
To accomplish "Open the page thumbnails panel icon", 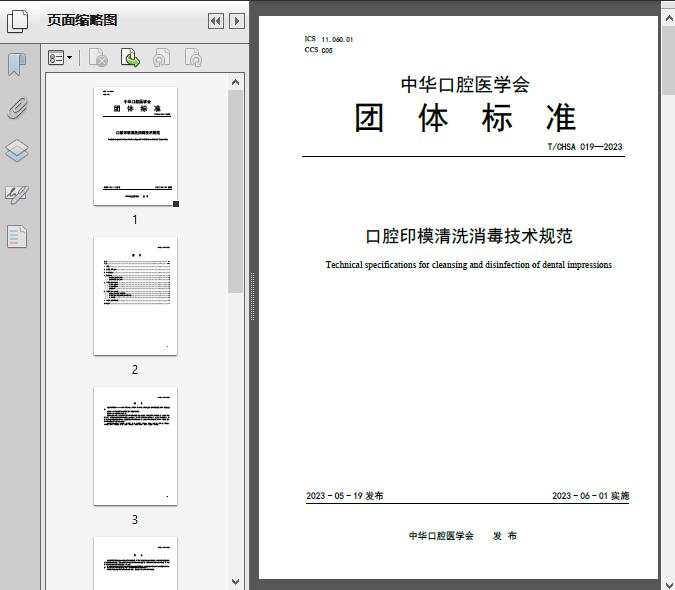I will click(x=17, y=21).
